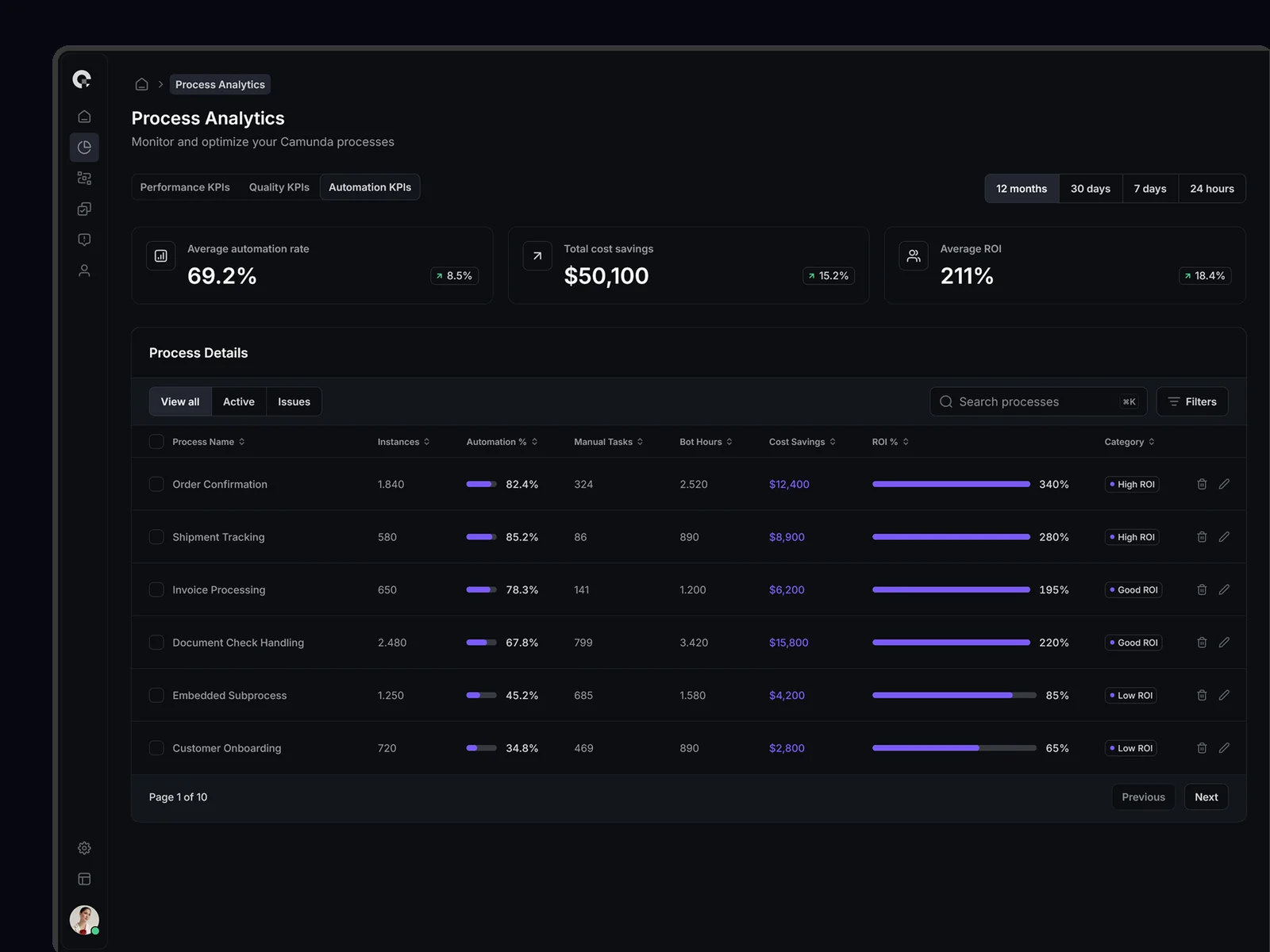Click the home icon in the sidebar
This screenshot has width=1270, height=952.
click(84, 117)
